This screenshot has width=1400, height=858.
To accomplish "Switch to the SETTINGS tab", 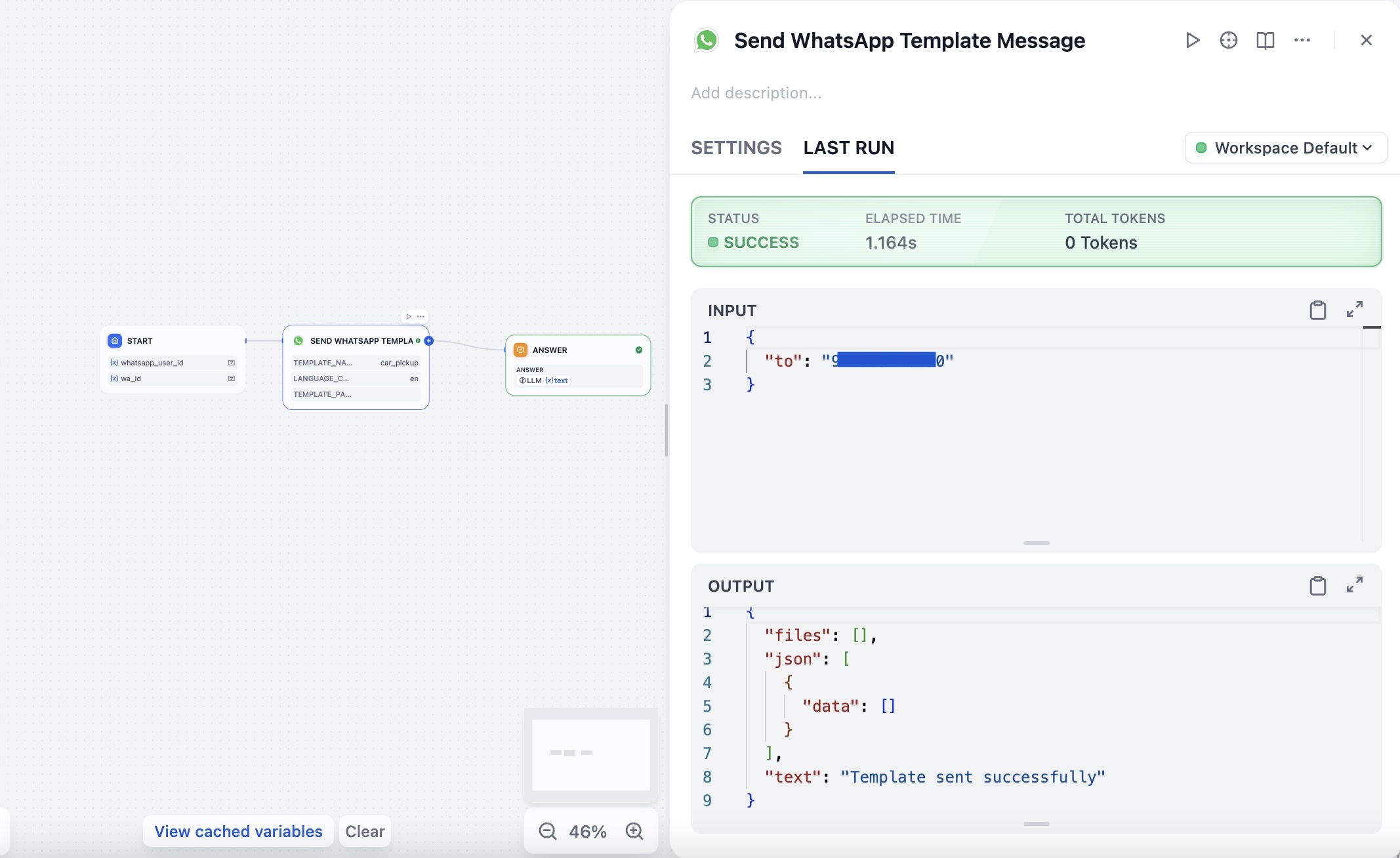I will pyautogui.click(x=736, y=148).
